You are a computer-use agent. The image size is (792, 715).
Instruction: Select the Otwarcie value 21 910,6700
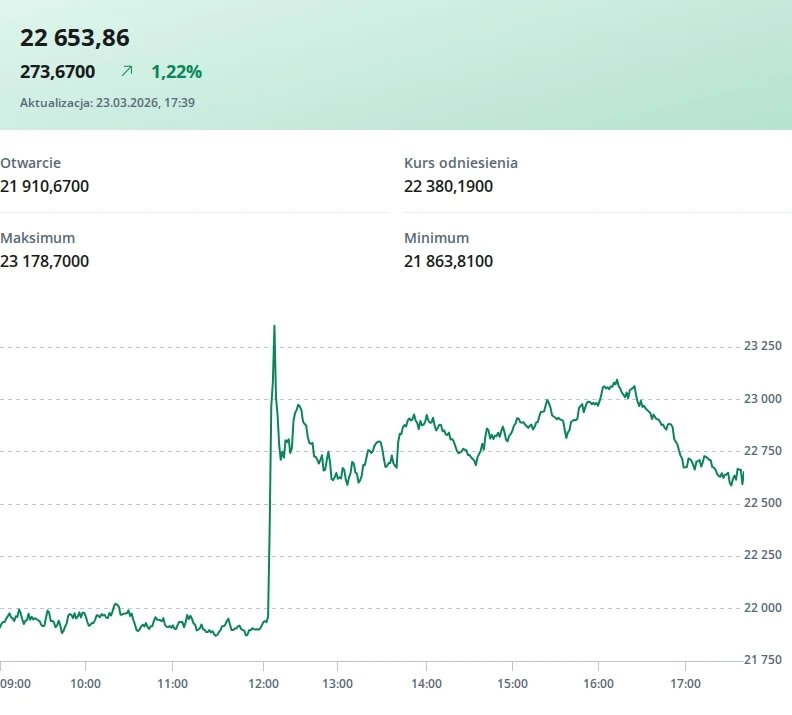tap(45, 186)
